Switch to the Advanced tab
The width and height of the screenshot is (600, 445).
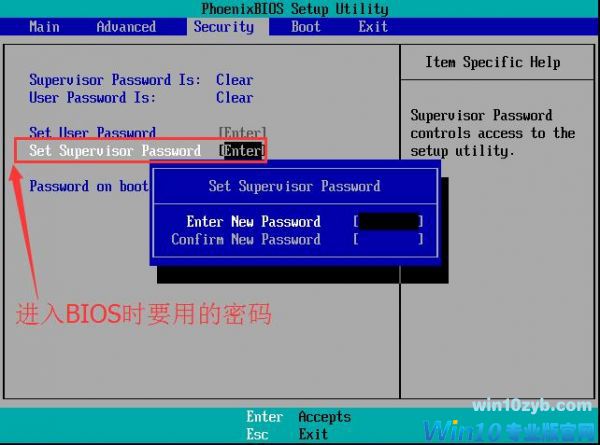click(x=126, y=27)
